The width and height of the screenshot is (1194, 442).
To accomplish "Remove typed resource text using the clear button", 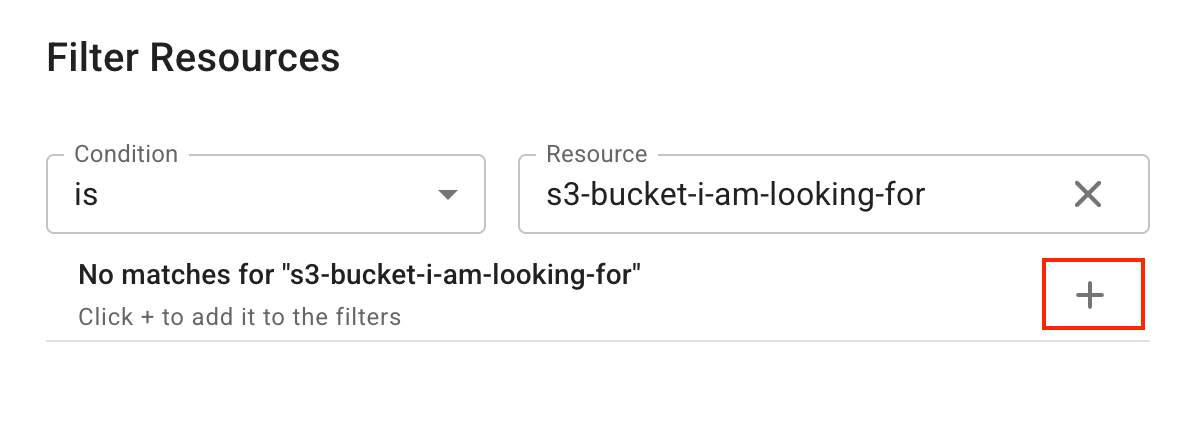I will click(x=1087, y=194).
